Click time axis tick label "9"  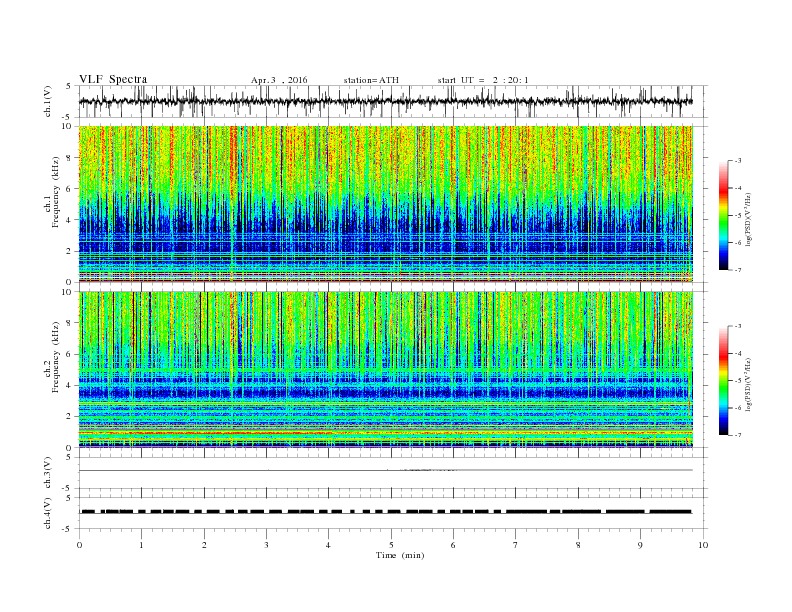(641, 545)
